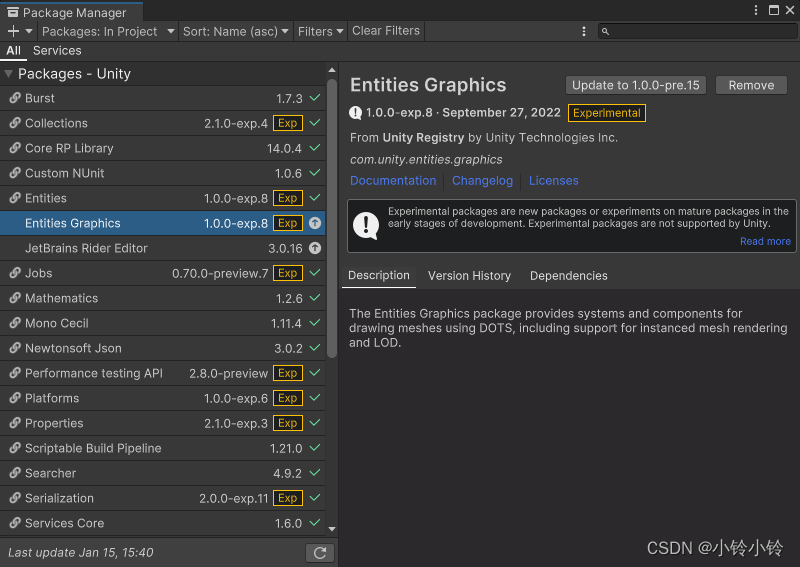Click the link icon beside Platforms
Screen dimensions: 800x567
[15, 398]
